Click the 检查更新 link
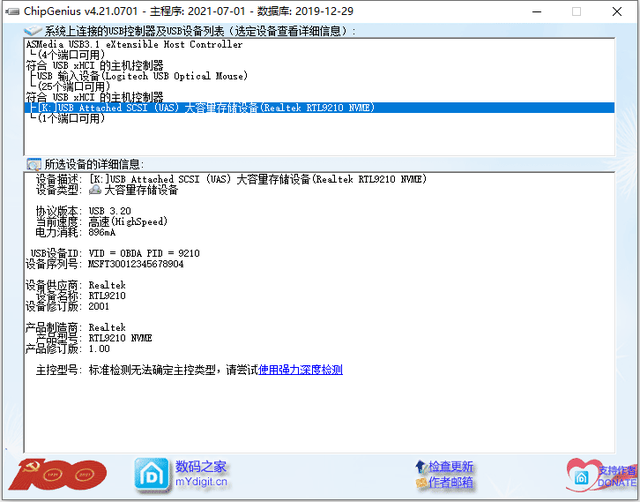Screen dimensions: 640x502 click(451, 466)
